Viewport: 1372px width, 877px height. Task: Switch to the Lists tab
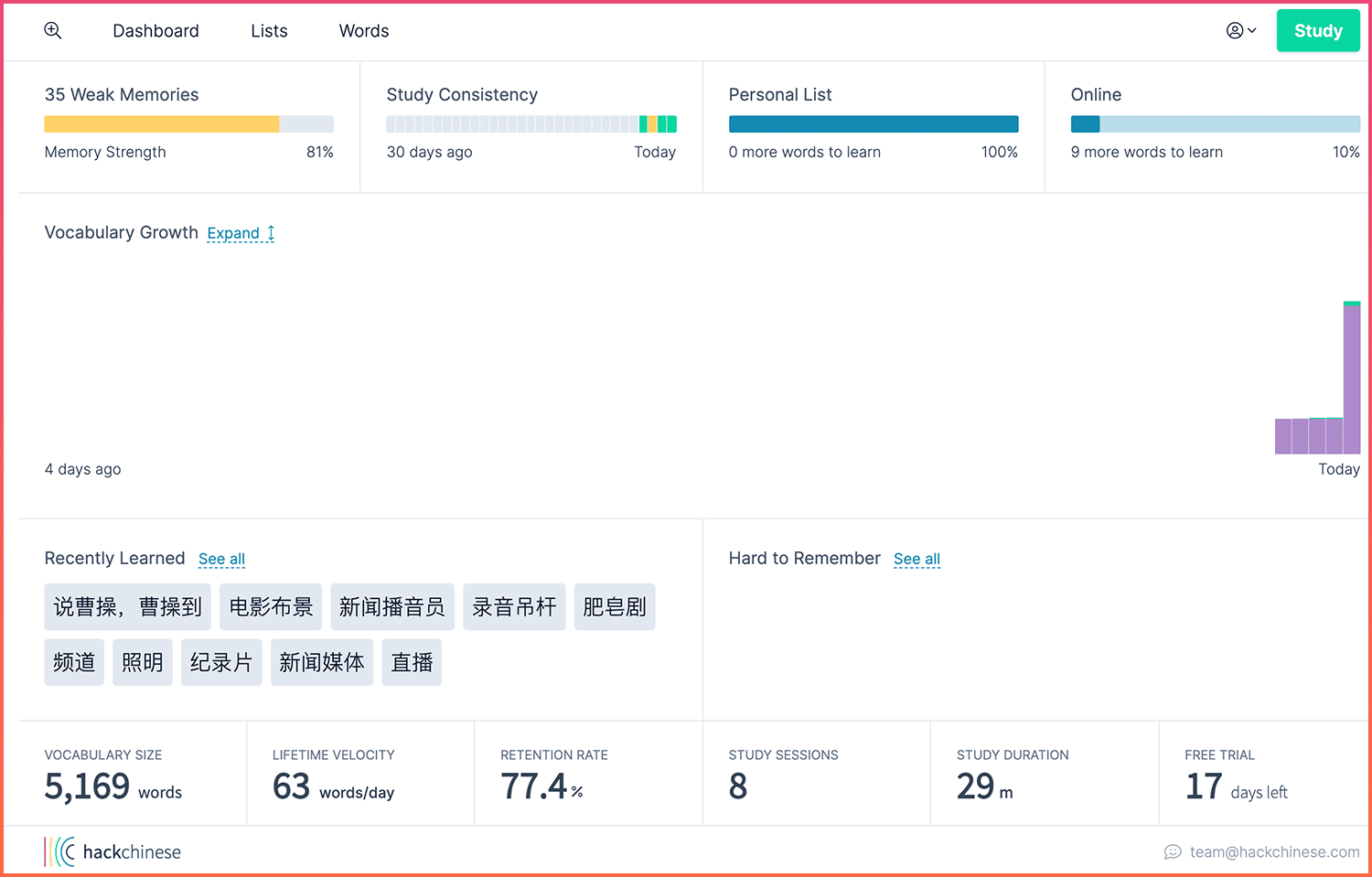click(x=269, y=30)
